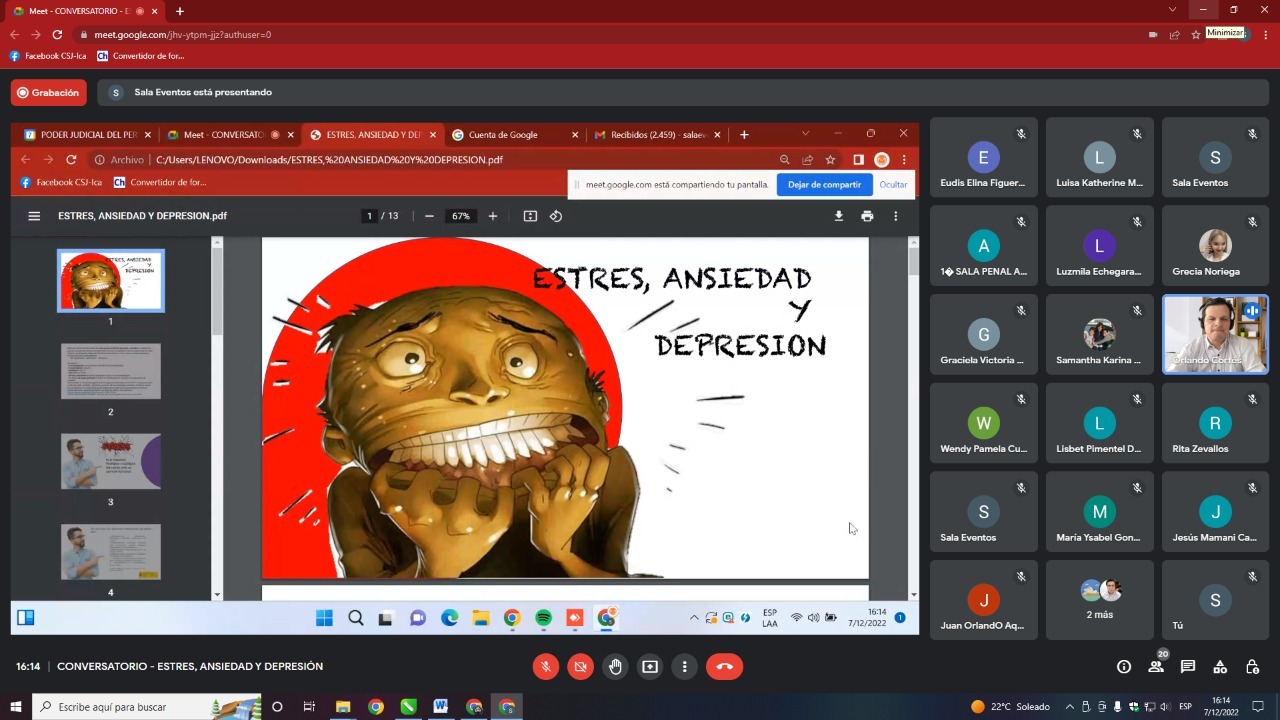This screenshot has height=720, width=1280.
Task: Click Dejar de compartir button
Action: click(x=824, y=184)
